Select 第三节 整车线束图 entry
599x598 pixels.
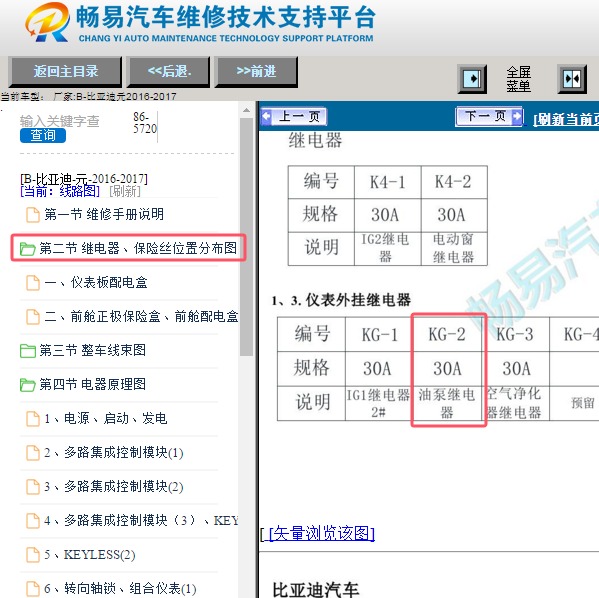[x=92, y=350]
